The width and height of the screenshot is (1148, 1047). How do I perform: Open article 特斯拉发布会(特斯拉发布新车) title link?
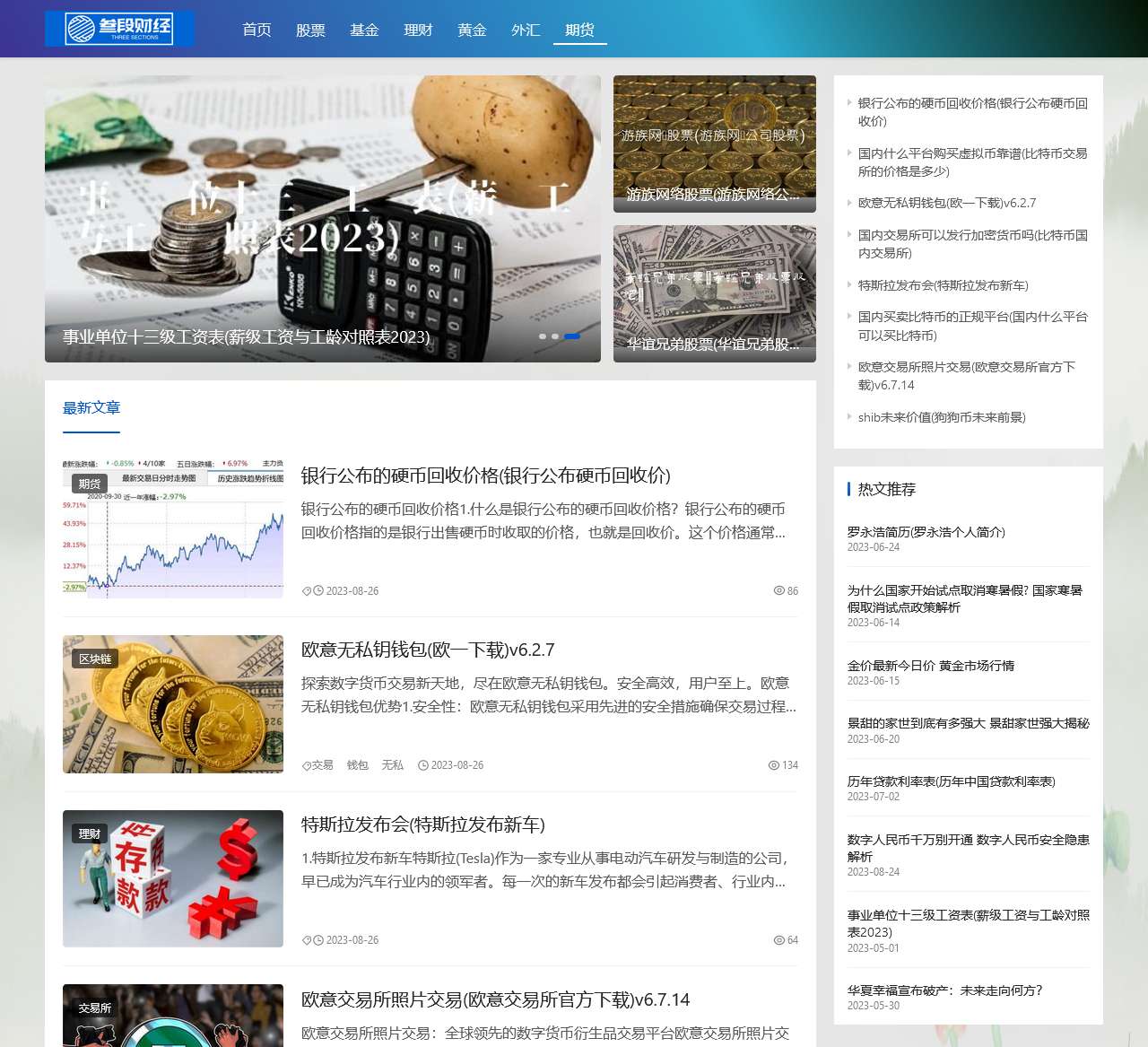pos(422,825)
